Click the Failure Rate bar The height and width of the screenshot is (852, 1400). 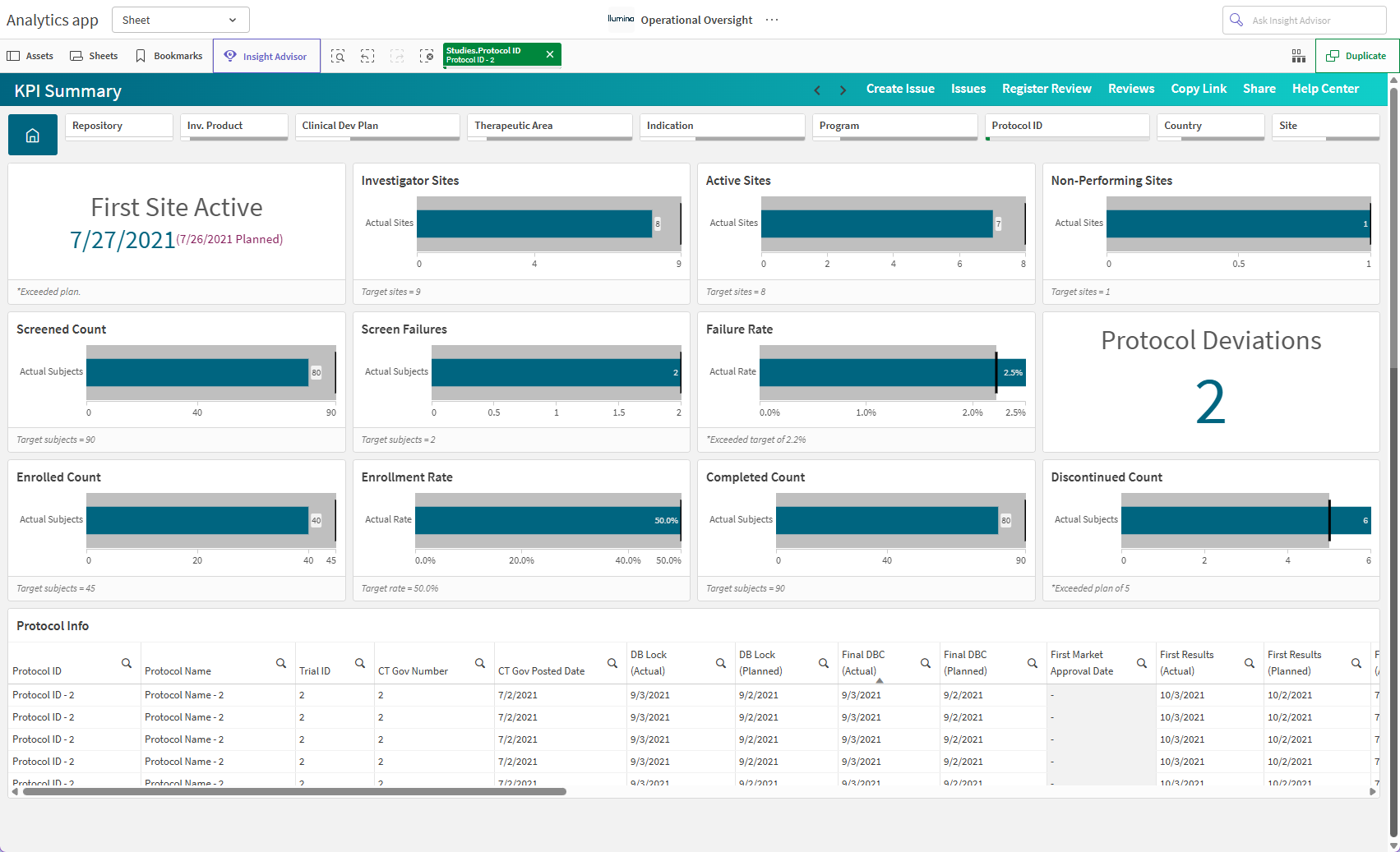coord(892,372)
